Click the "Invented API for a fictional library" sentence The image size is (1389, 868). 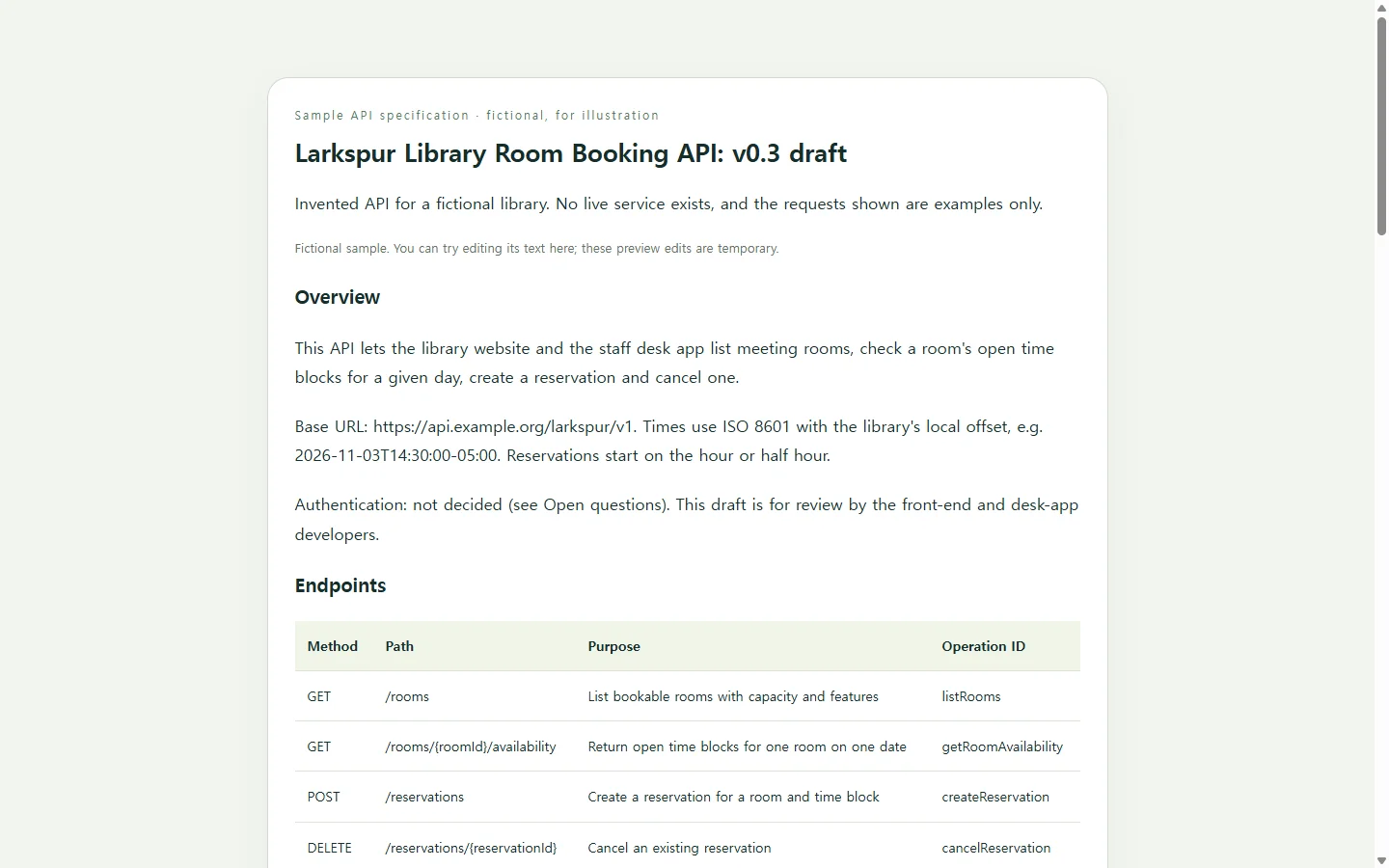point(668,203)
